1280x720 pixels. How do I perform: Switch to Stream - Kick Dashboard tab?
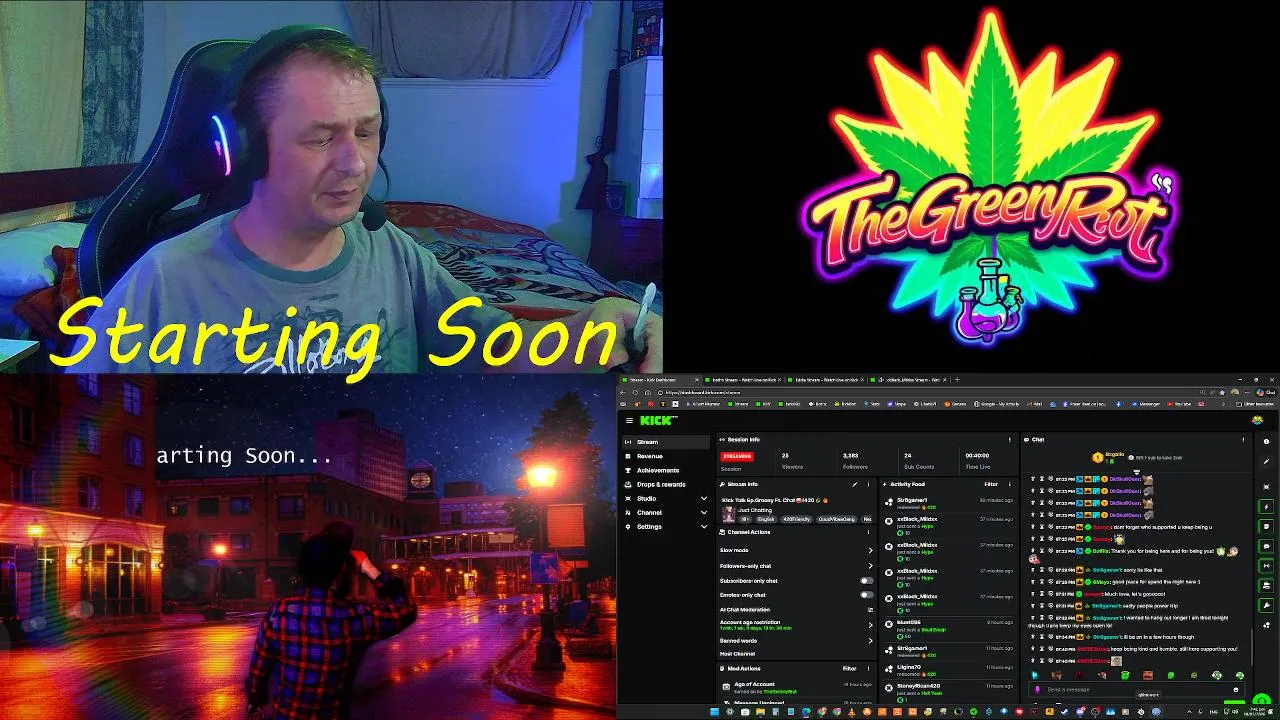tap(660, 380)
